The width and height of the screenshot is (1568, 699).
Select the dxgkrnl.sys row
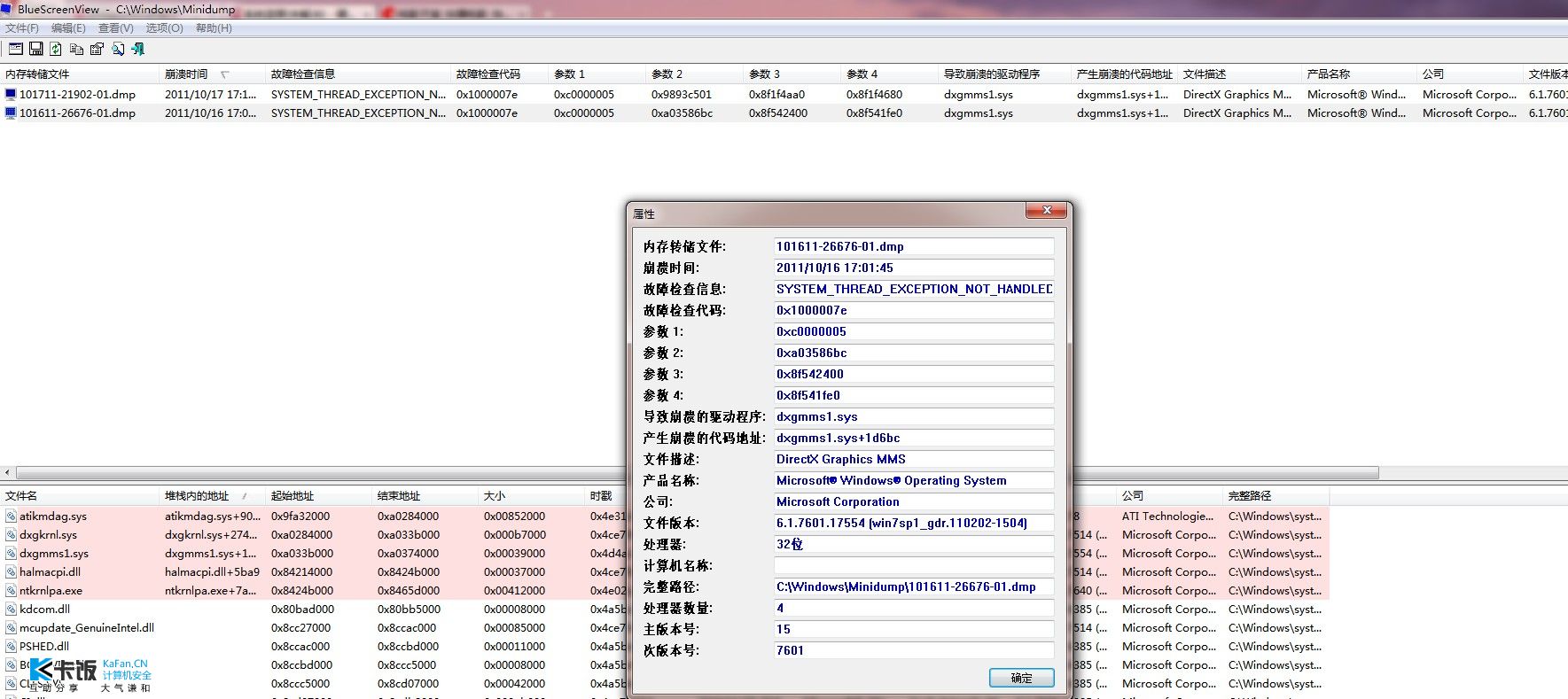[x=665, y=534]
